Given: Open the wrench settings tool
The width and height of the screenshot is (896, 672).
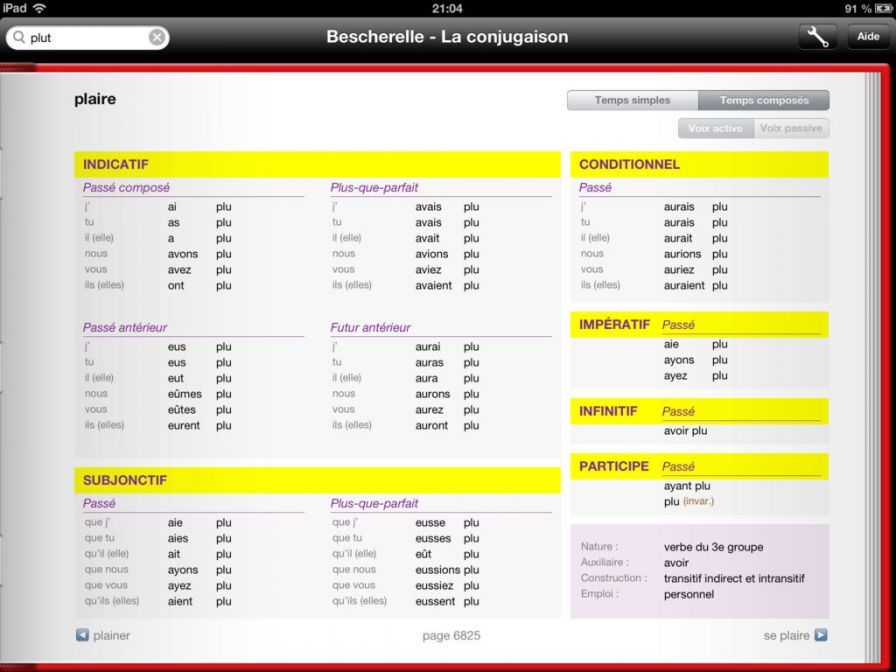Looking at the screenshot, I should point(817,37).
